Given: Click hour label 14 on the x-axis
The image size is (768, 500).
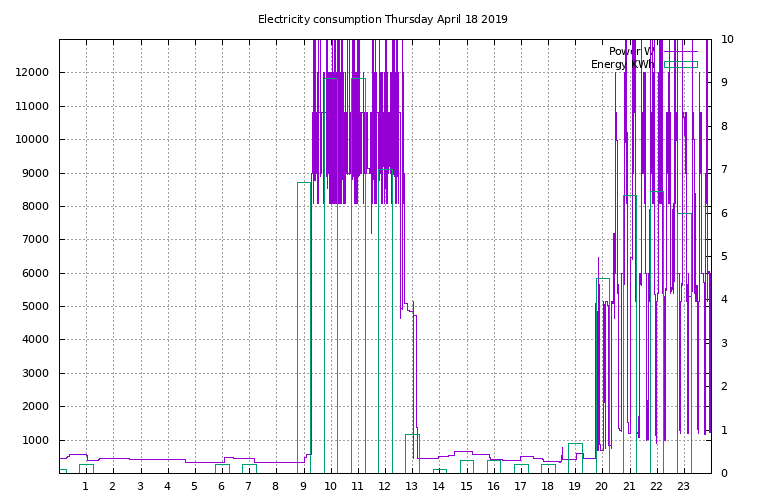Looking at the screenshot, I should pyautogui.click(x=438, y=486).
